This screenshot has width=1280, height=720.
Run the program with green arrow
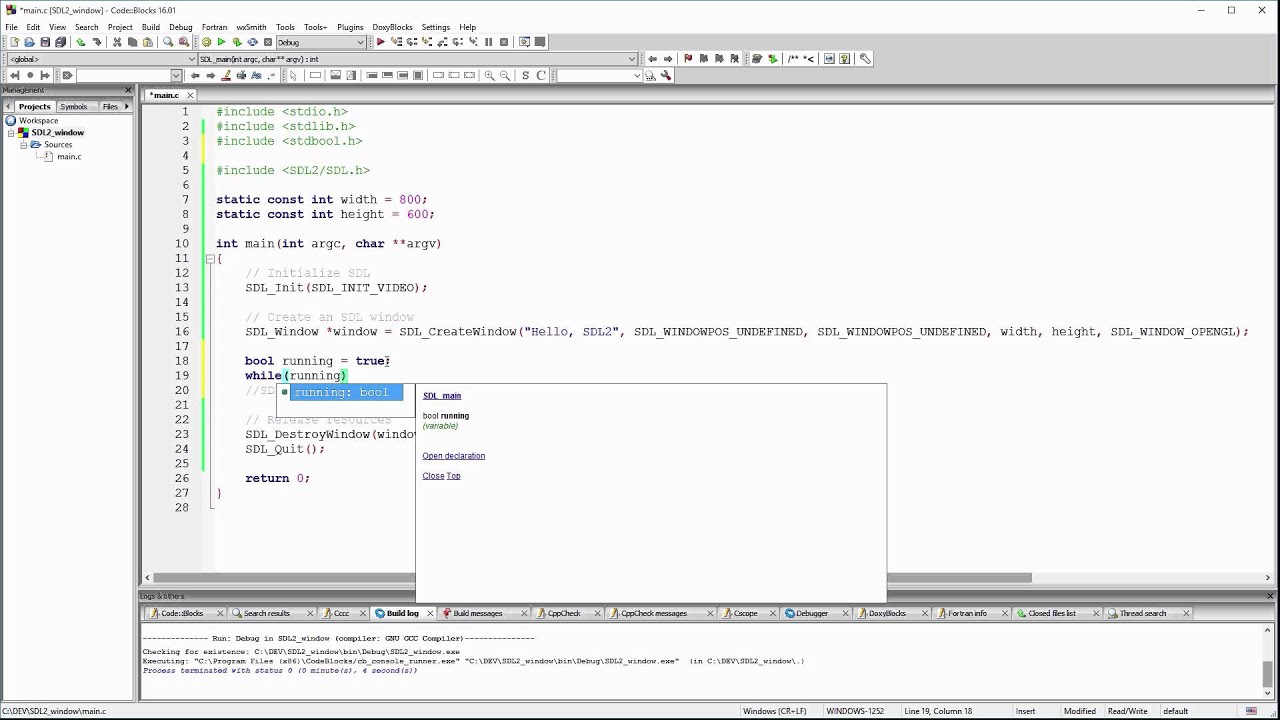[x=221, y=42]
